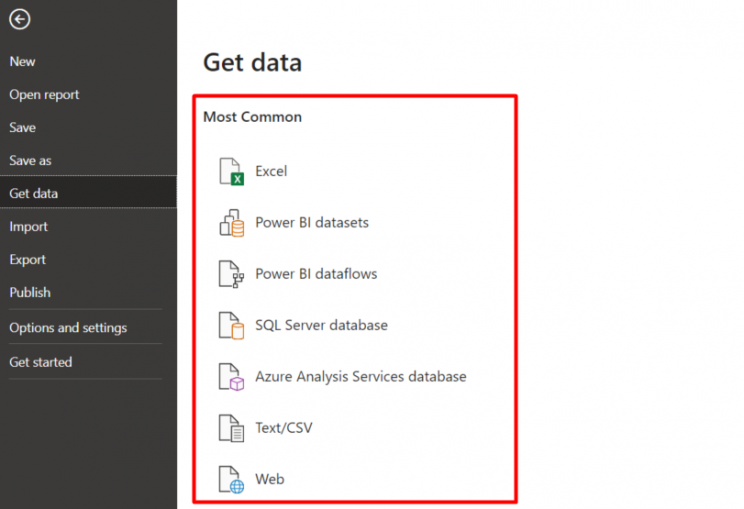
Task: Choose Export from the sidebar
Action: [27, 260]
